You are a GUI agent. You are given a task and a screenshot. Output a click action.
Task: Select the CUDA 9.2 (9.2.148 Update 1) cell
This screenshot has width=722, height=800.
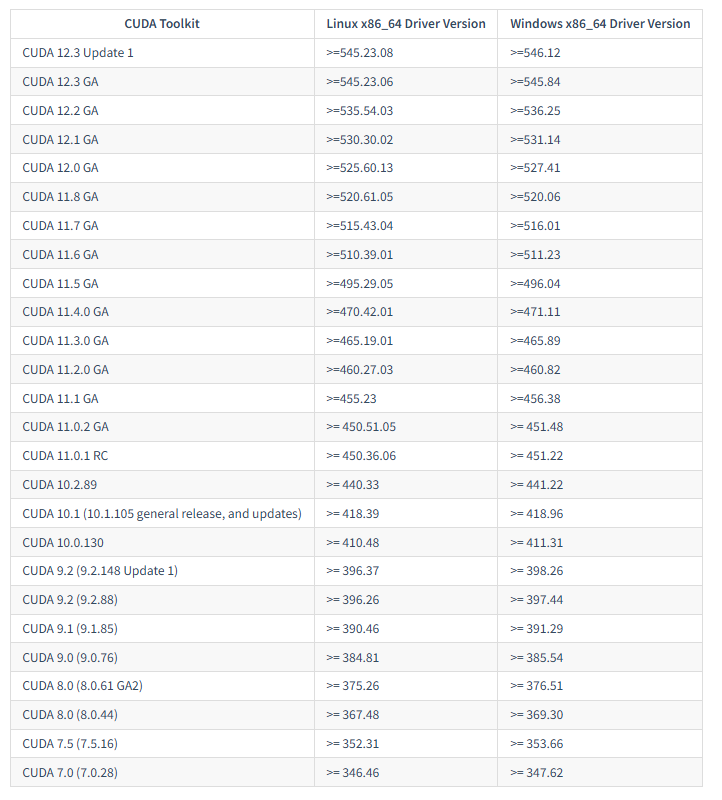coord(100,571)
